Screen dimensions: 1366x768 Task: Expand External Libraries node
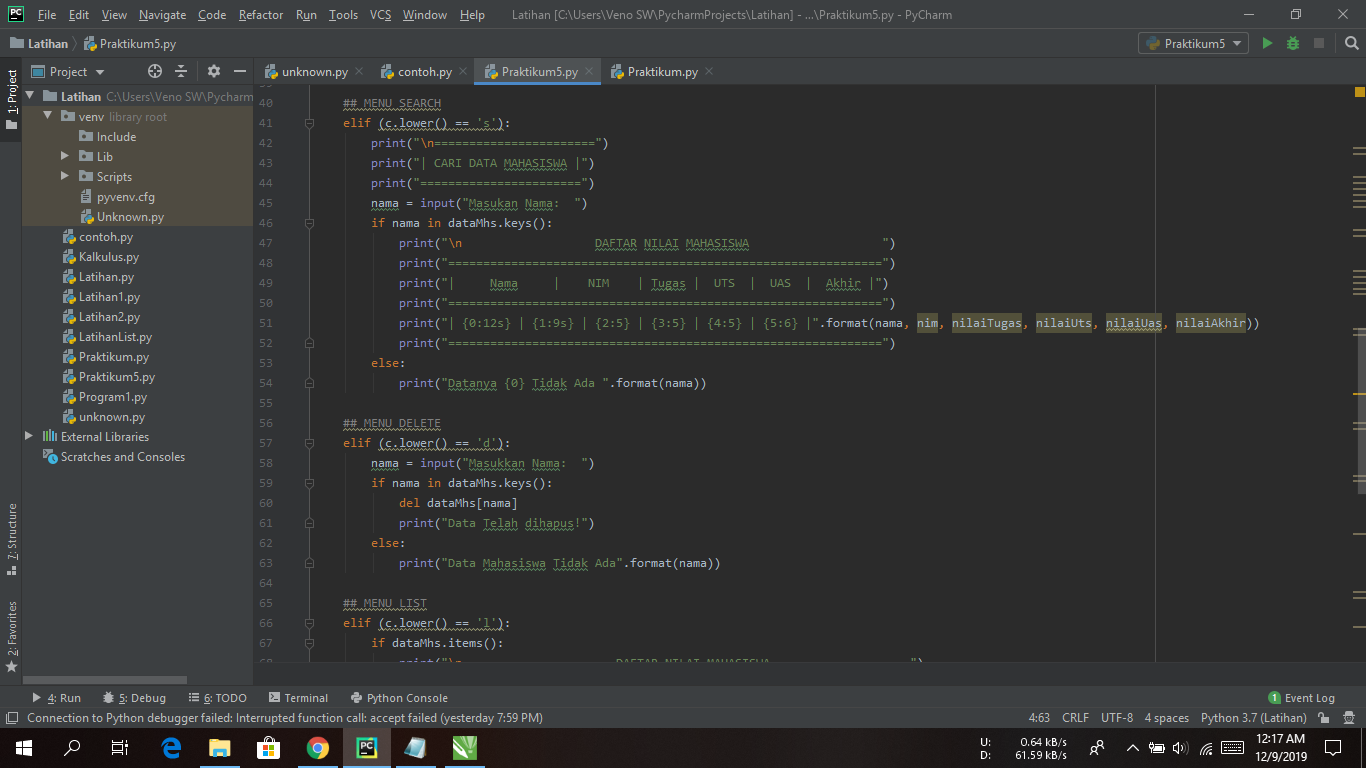tap(29, 436)
